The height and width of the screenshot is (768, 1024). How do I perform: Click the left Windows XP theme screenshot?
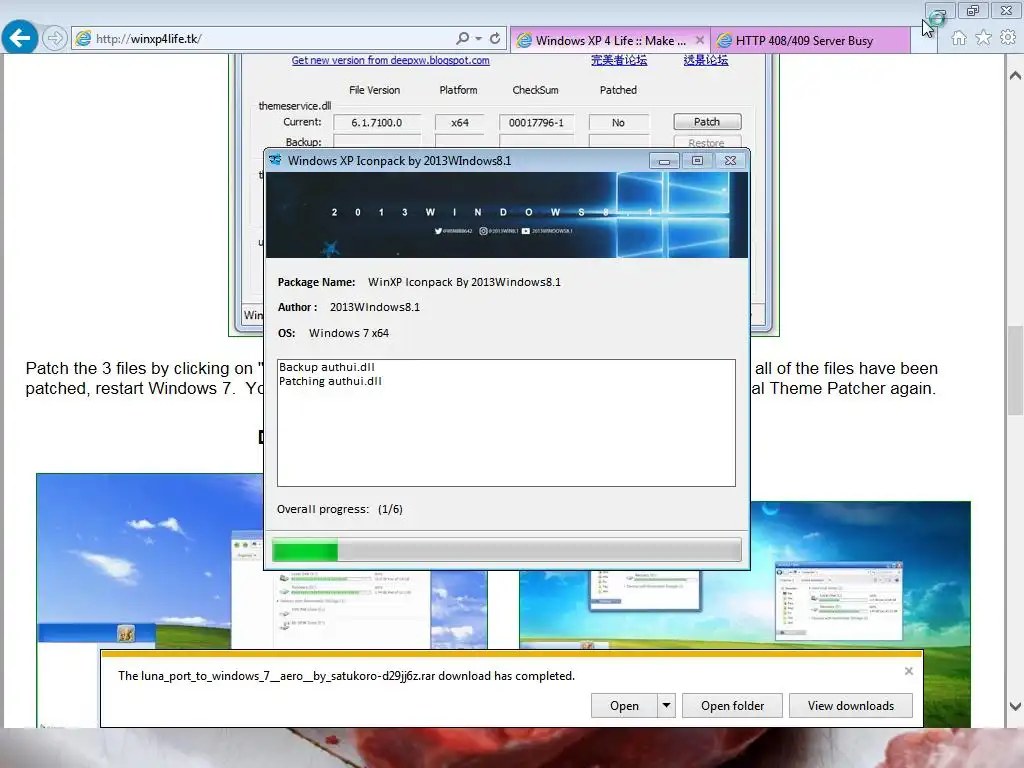pyautogui.click(x=150, y=562)
